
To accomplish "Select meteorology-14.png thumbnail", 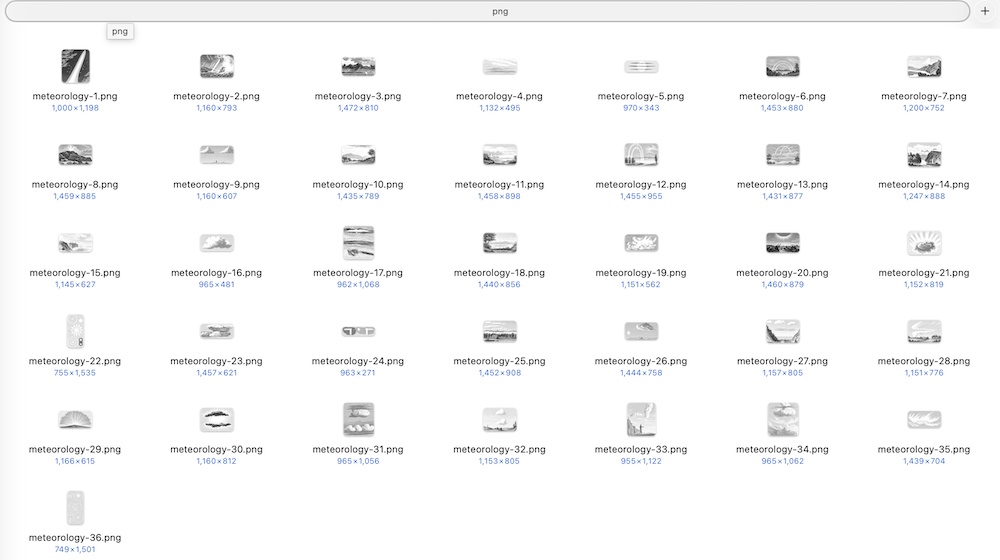I will [x=923, y=154].
